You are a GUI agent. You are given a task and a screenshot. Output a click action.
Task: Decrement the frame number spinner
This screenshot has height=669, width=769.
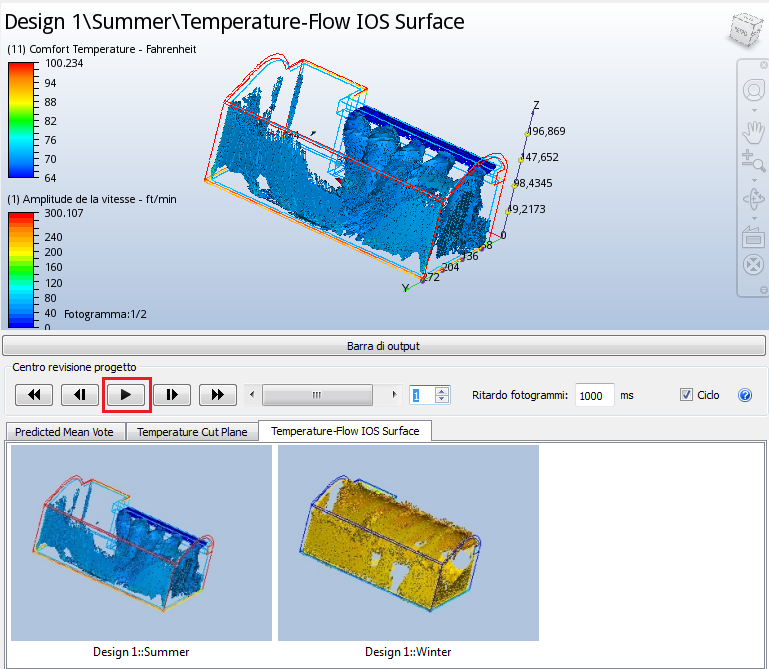(442, 399)
